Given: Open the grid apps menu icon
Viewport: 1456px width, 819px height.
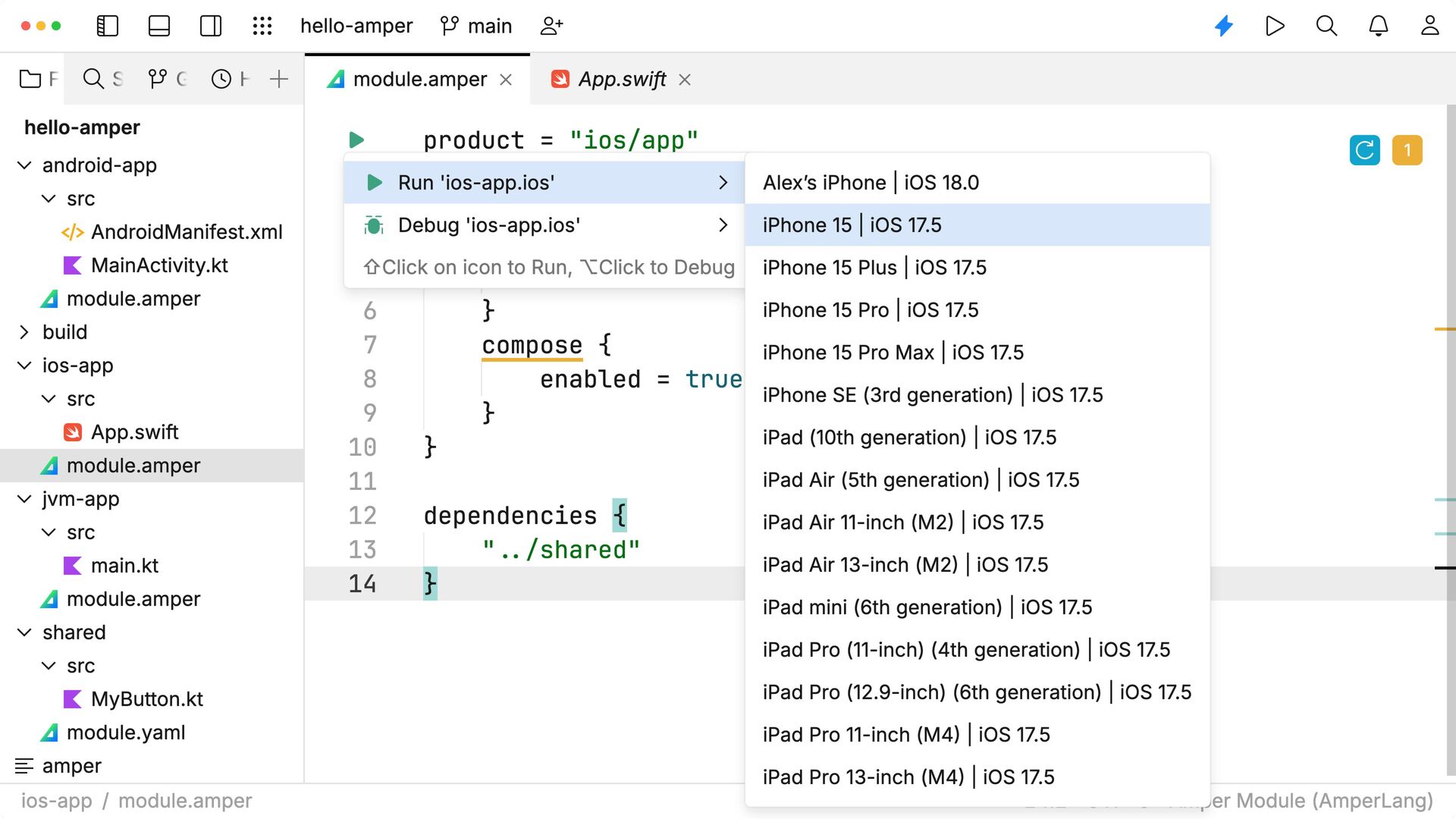Looking at the screenshot, I should click(262, 26).
